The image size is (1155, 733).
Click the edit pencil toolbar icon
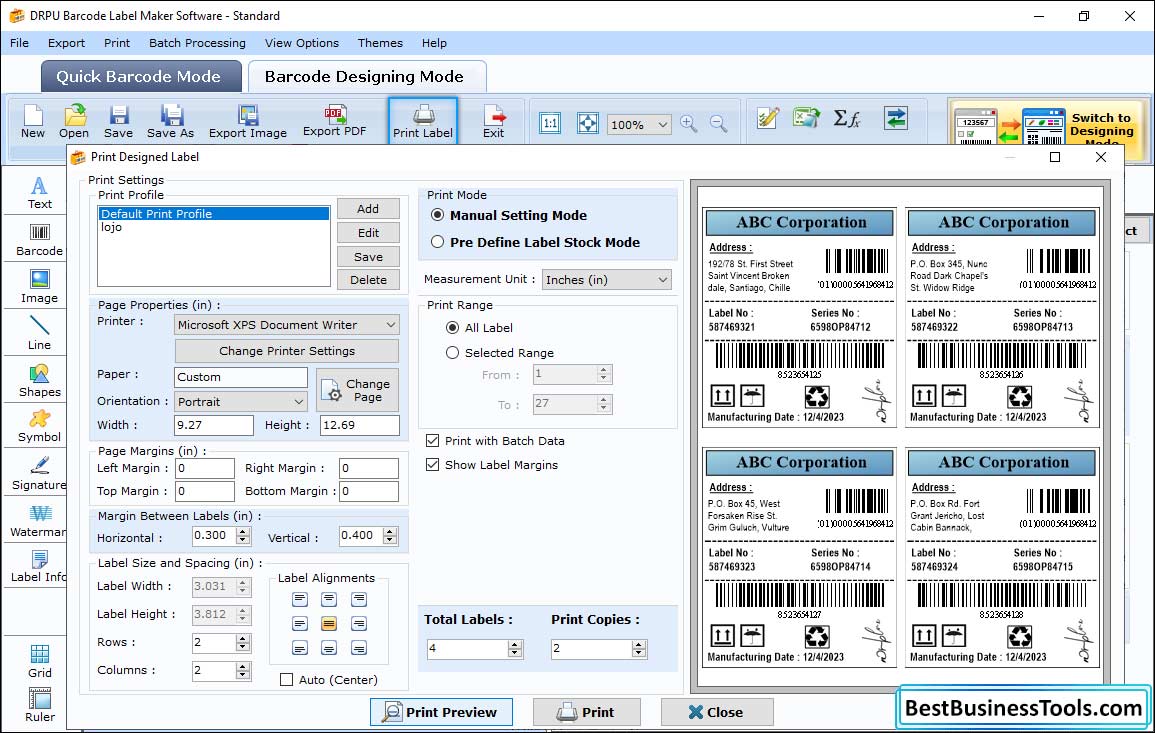[768, 118]
